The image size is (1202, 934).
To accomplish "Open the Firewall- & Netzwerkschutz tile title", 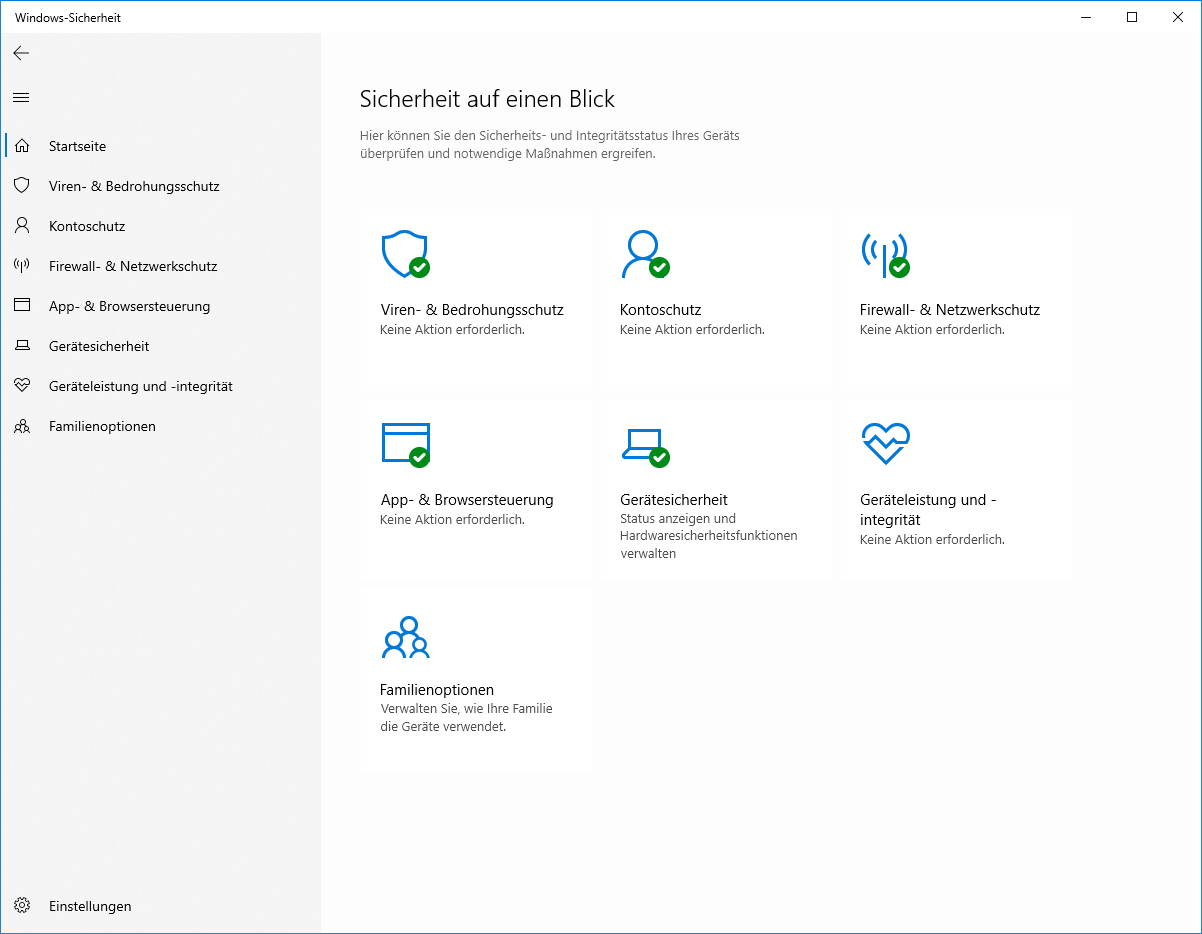I will 950,310.
